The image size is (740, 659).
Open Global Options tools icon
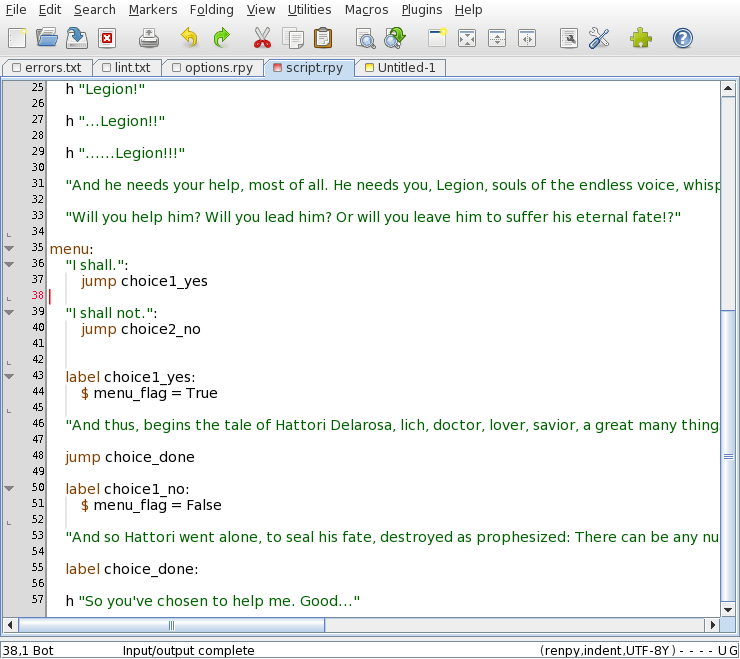pos(599,39)
